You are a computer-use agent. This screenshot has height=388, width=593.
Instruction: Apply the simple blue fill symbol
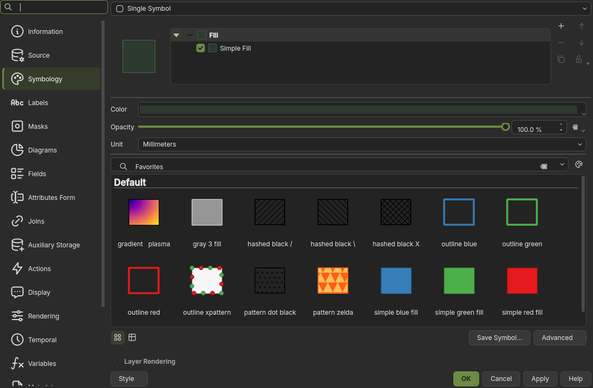click(x=396, y=291)
